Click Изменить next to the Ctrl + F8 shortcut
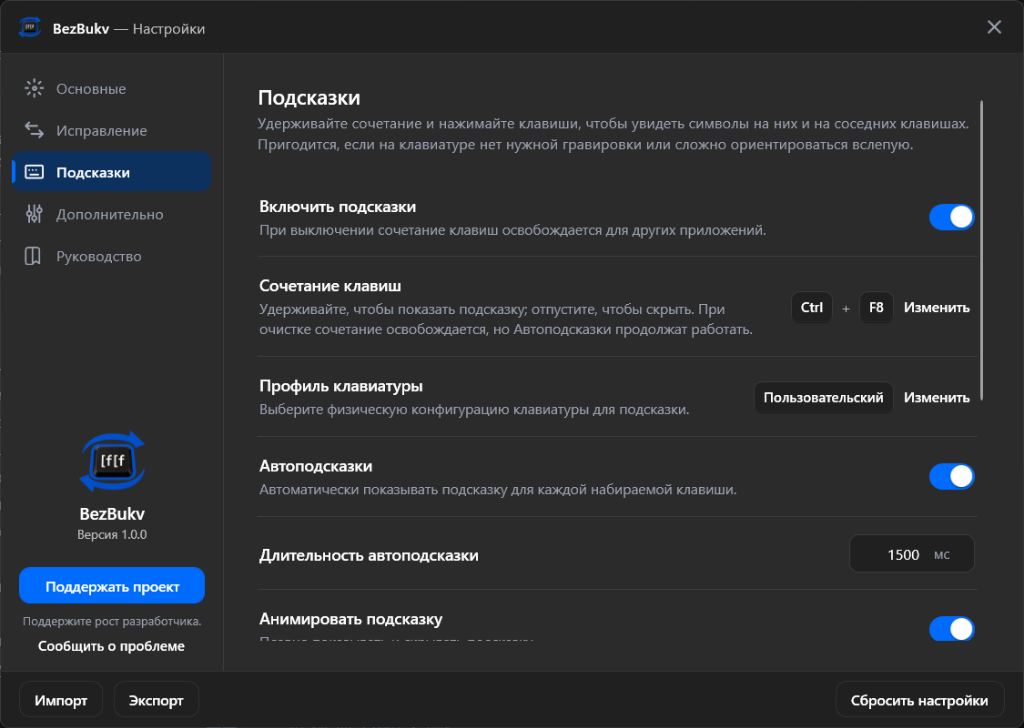This screenshot has width=1024, height=728. (936, 308)
